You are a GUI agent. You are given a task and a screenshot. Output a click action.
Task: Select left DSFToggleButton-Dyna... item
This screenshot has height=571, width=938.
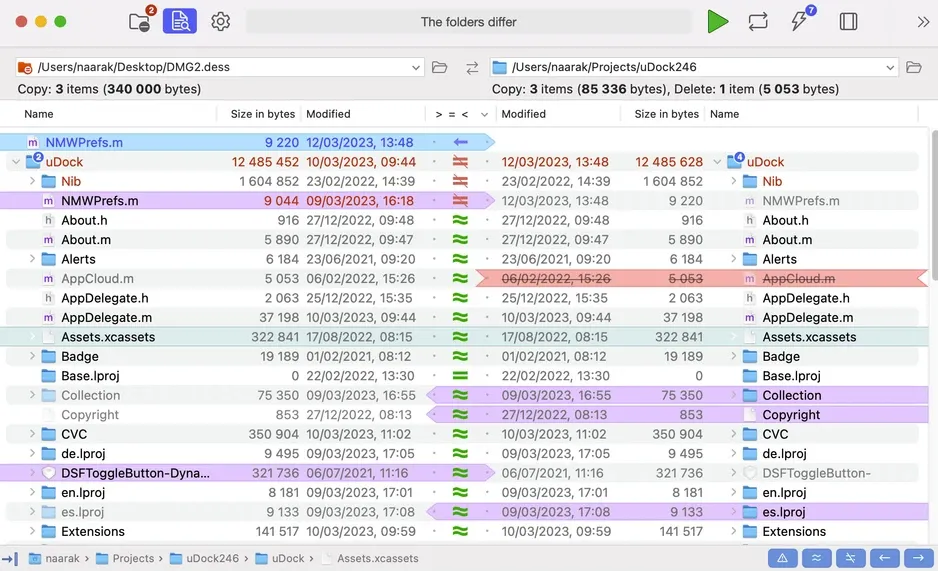tap(135, 473)
